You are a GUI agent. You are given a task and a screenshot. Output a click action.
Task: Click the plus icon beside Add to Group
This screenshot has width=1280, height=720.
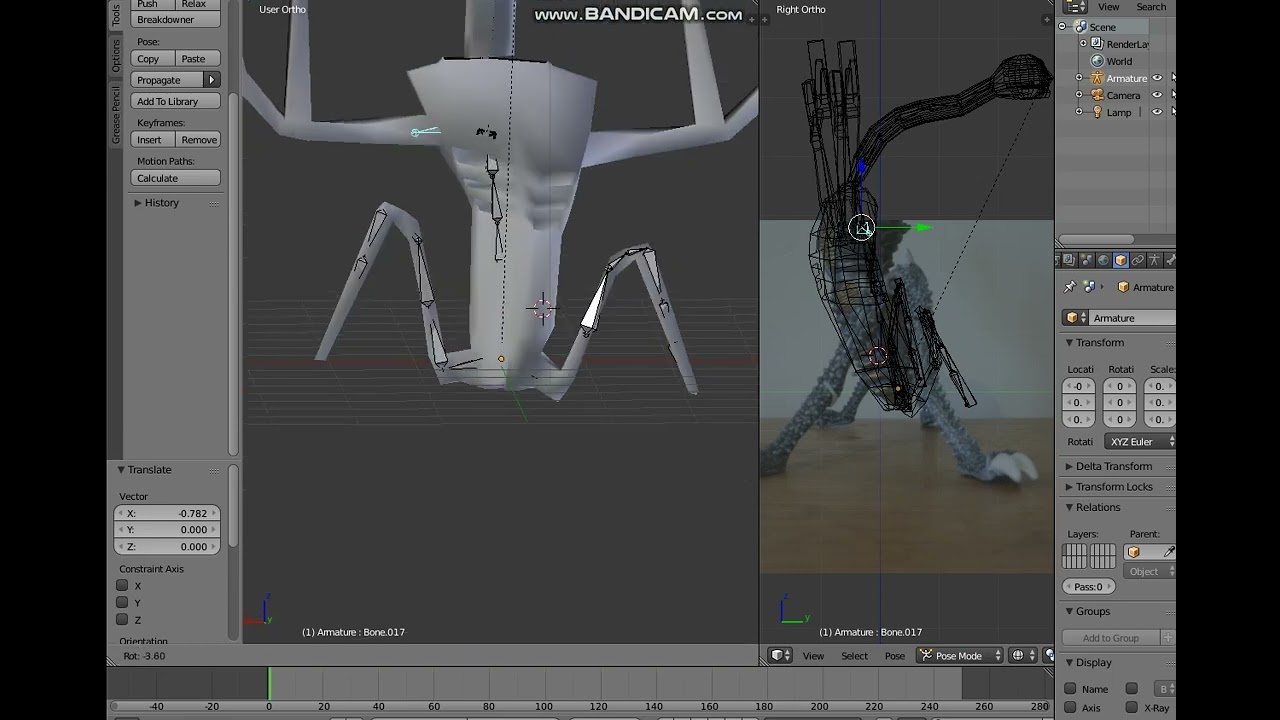point(1167,638)
